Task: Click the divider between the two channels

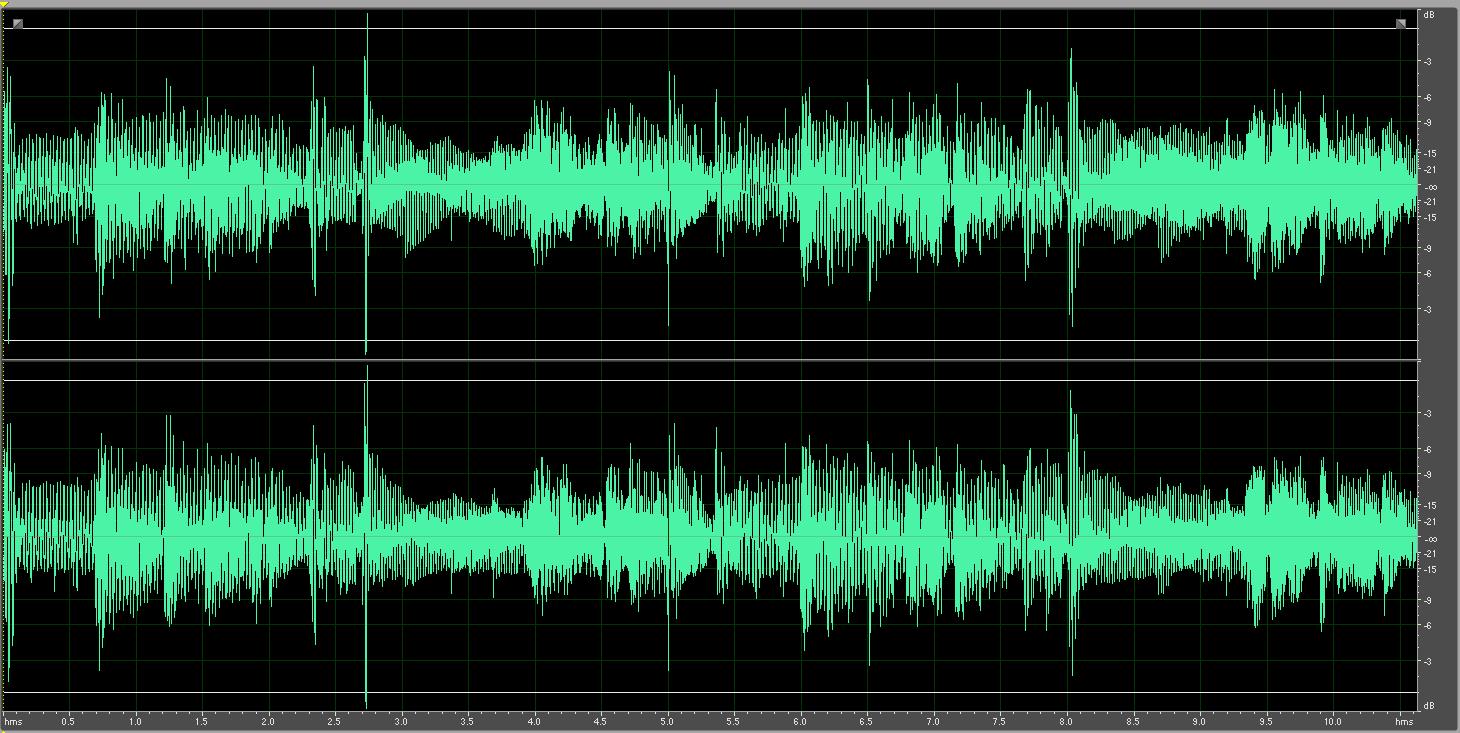Action: pos(710,360)
